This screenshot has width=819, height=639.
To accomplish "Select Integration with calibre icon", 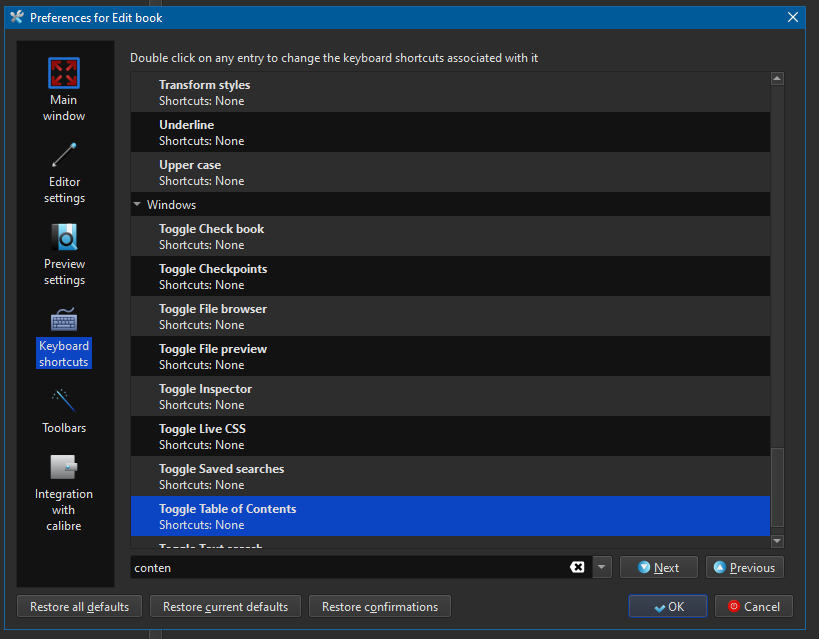I will [x=64, y=468].
